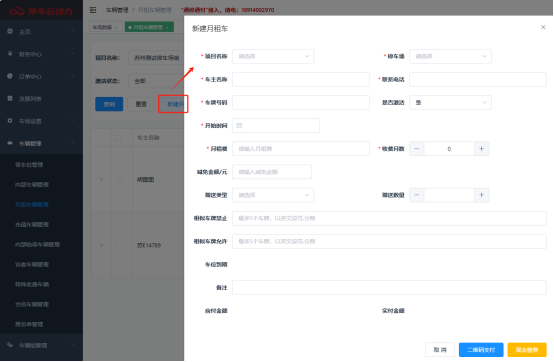This screenshot has height=362, width=554.
Task: Open the 停车场 dropdown
Action: pos(450,57)
